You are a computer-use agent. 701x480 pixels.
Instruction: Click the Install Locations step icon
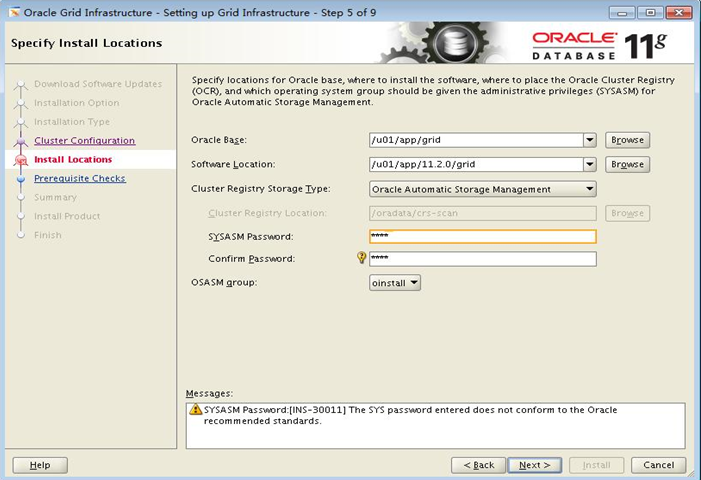[19, 160]
